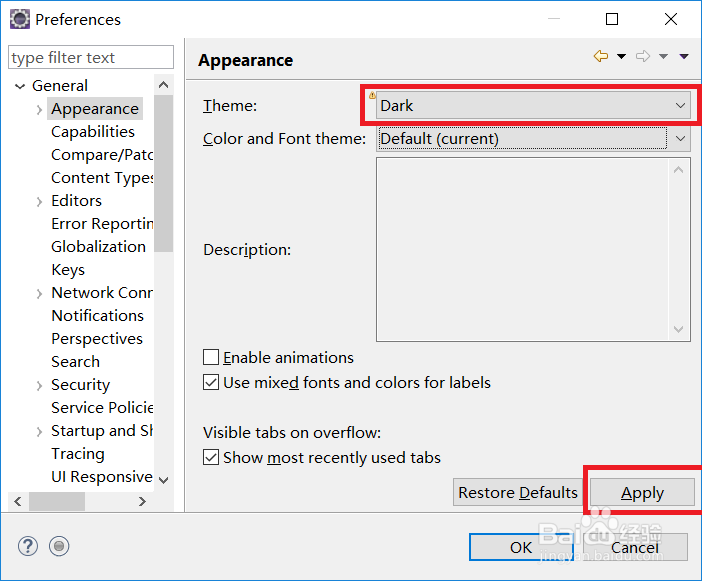702x581 pixels.
Task: Toggle Show most recently used tabs
Action: [211, 457]
